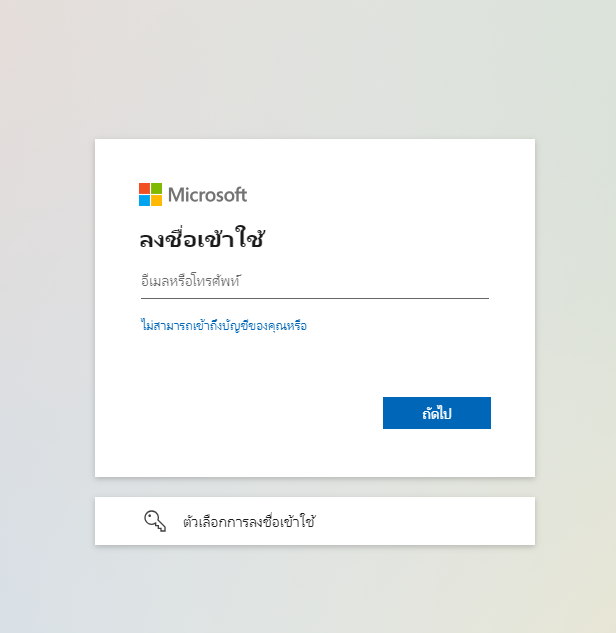This screenshot has width=616, height=633.
Task: Click empty card space left of ถัดไป button
Action: 258,413
